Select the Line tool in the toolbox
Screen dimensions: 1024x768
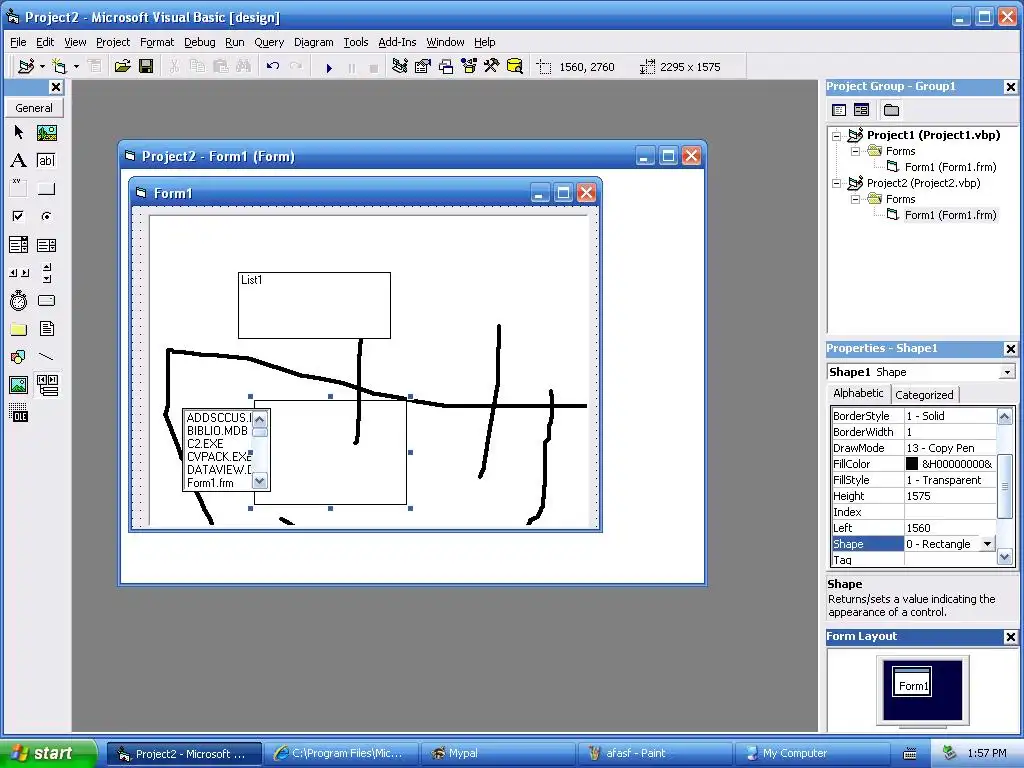[x=46, y=357]
